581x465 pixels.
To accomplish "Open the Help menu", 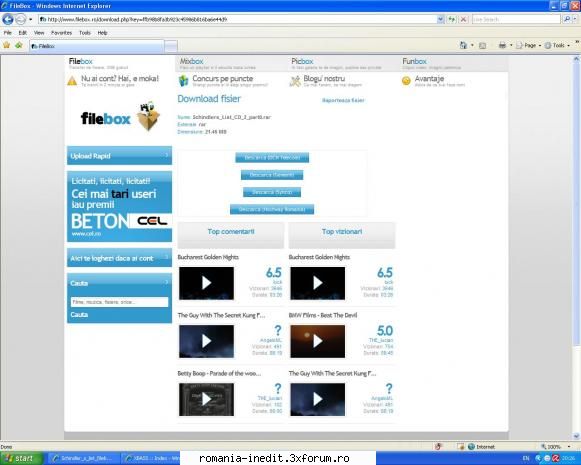I will (x=102, y=33).
